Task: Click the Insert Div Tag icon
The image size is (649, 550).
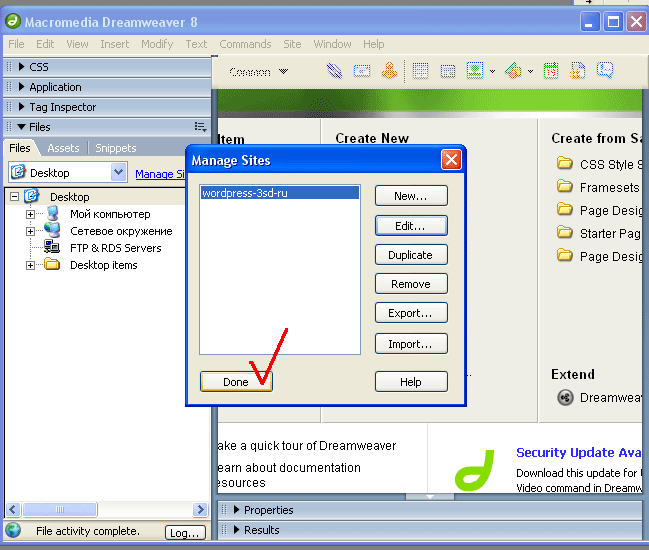Action: pyautogui.click(x=448, y=71)
